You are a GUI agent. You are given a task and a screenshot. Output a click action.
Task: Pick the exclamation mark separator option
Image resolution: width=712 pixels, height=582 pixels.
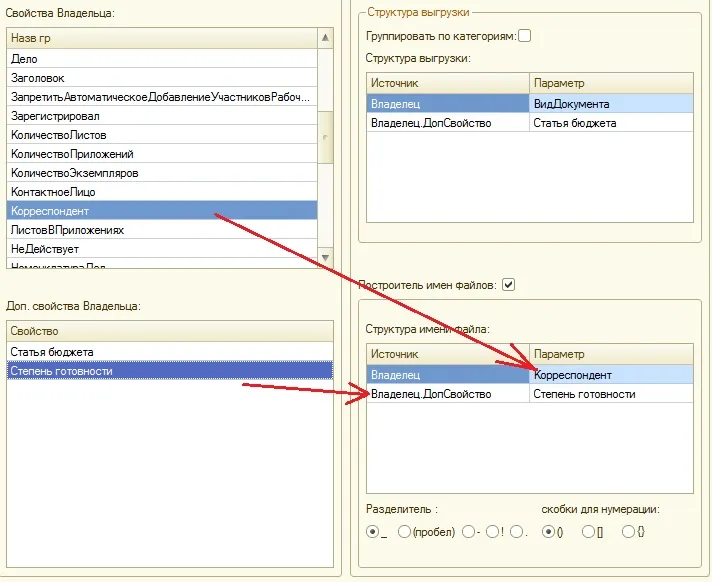coord(492,532)
